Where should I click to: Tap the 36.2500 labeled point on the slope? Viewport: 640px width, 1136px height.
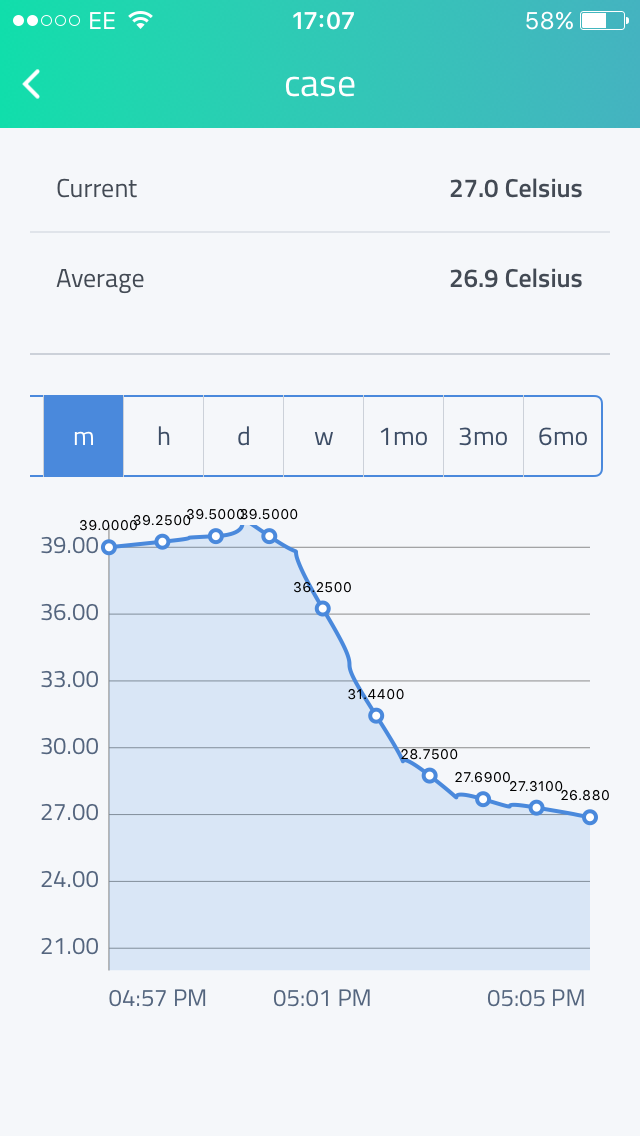(322, 607)
